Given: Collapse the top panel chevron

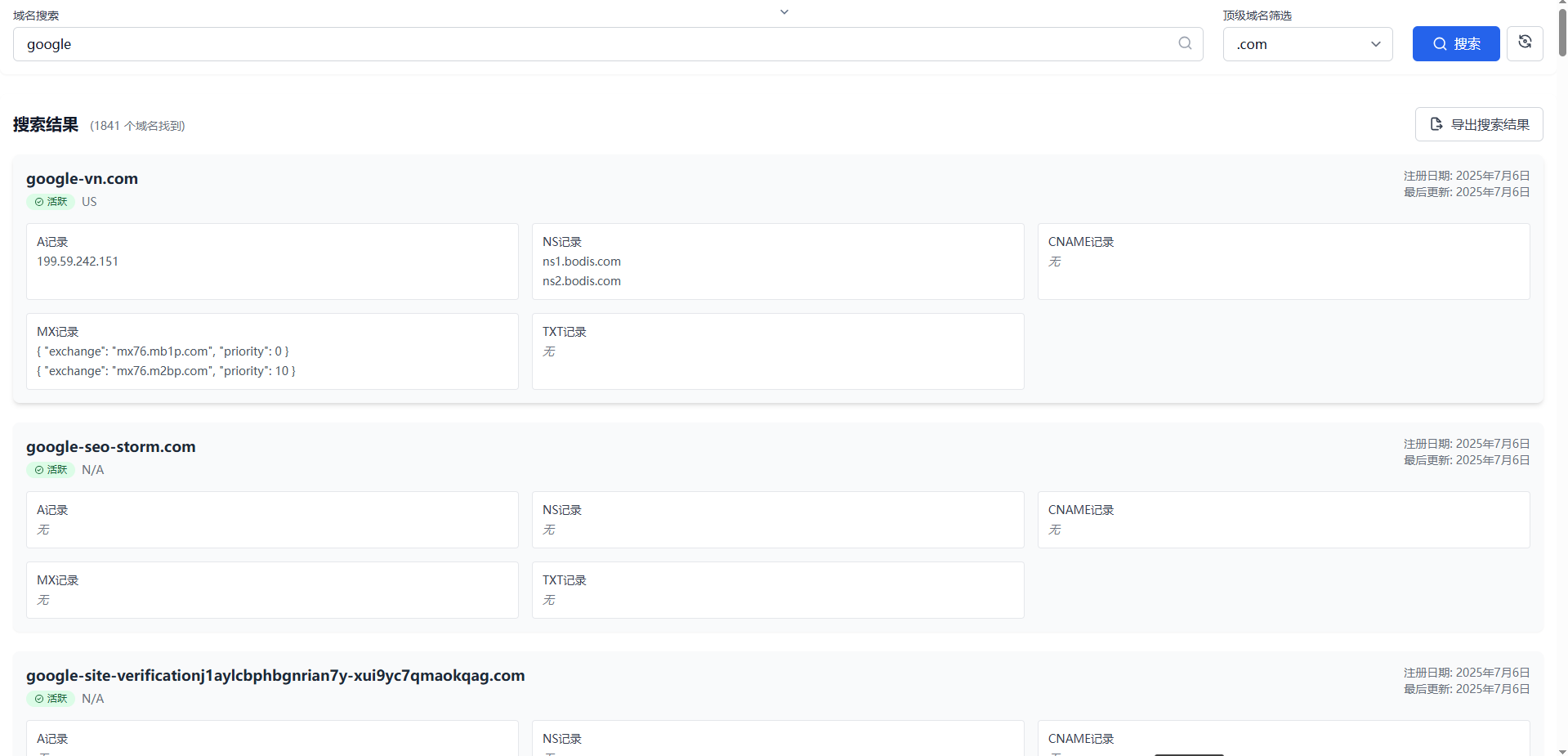Looking at the screenshot, I should [x=784, y=11].
